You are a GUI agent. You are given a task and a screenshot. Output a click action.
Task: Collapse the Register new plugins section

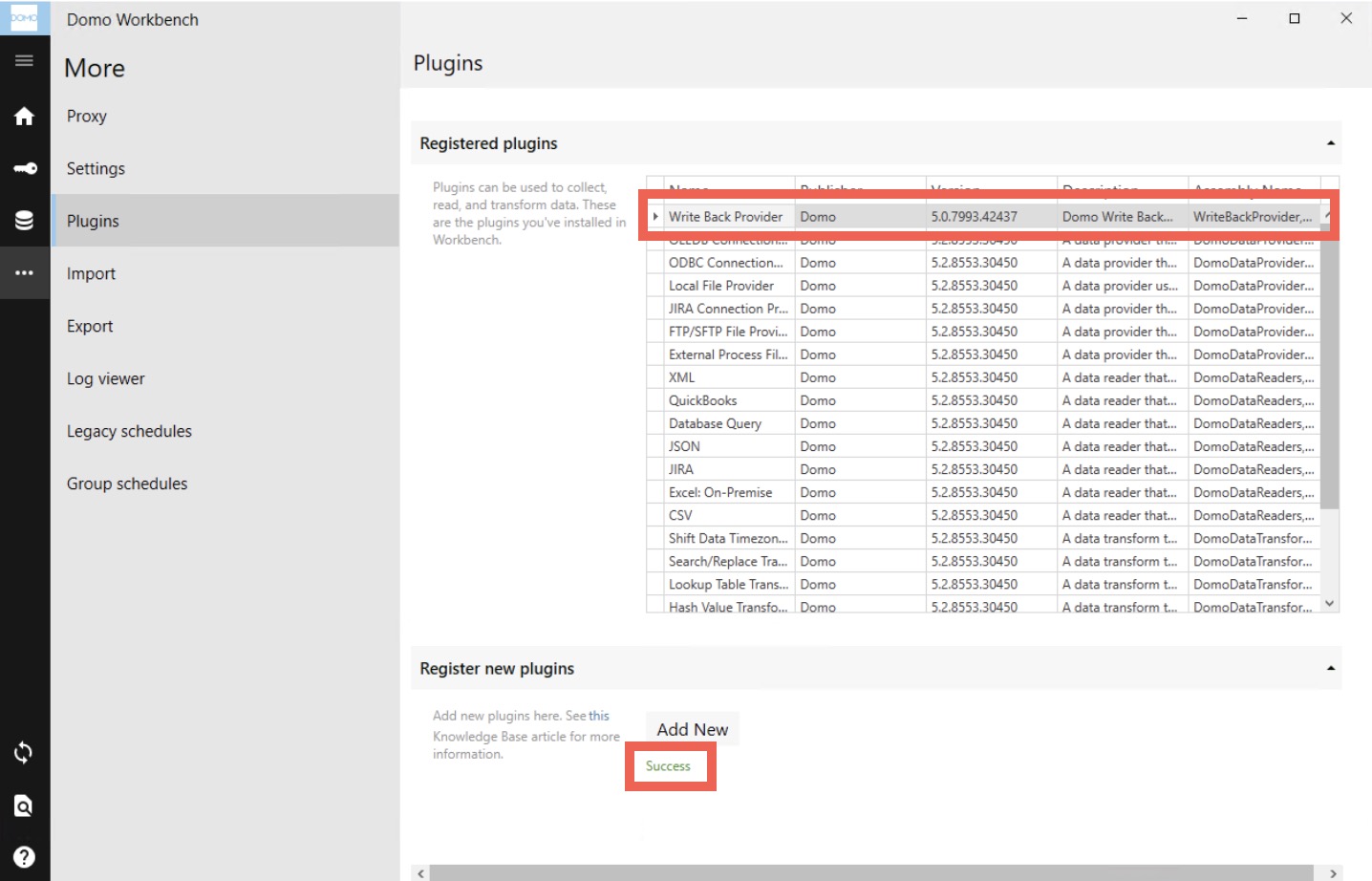click(1330, 667)
